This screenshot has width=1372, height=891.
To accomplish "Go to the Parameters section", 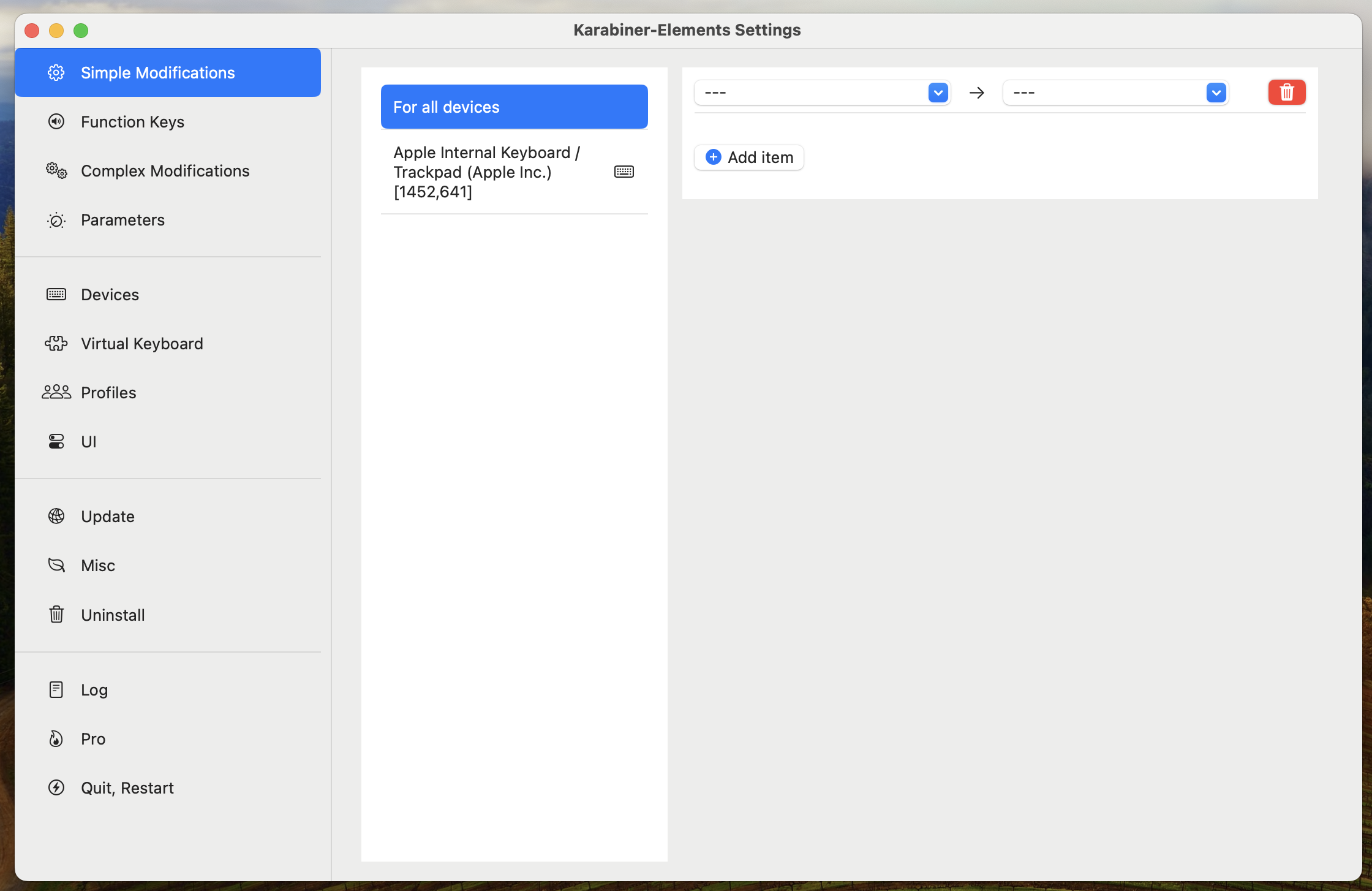I will [168, 220].
